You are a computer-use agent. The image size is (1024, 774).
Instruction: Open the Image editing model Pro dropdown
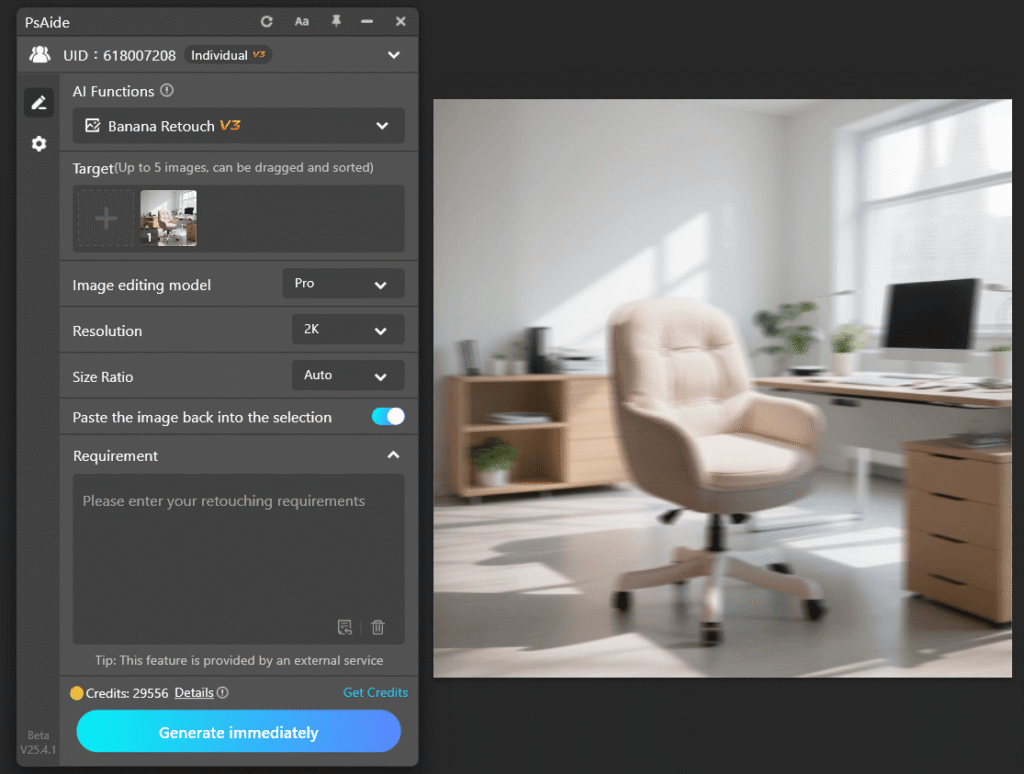click(x=343, y=283)
